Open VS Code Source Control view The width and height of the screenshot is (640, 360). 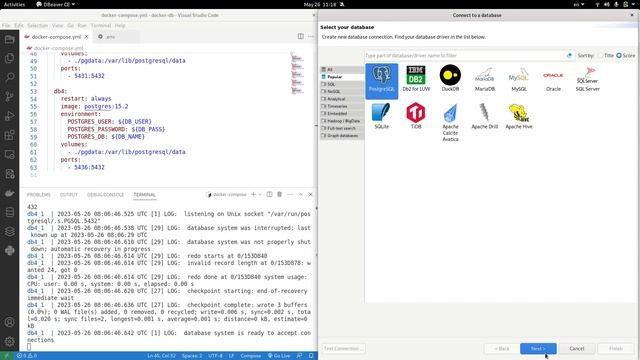(x=9, y=97)
